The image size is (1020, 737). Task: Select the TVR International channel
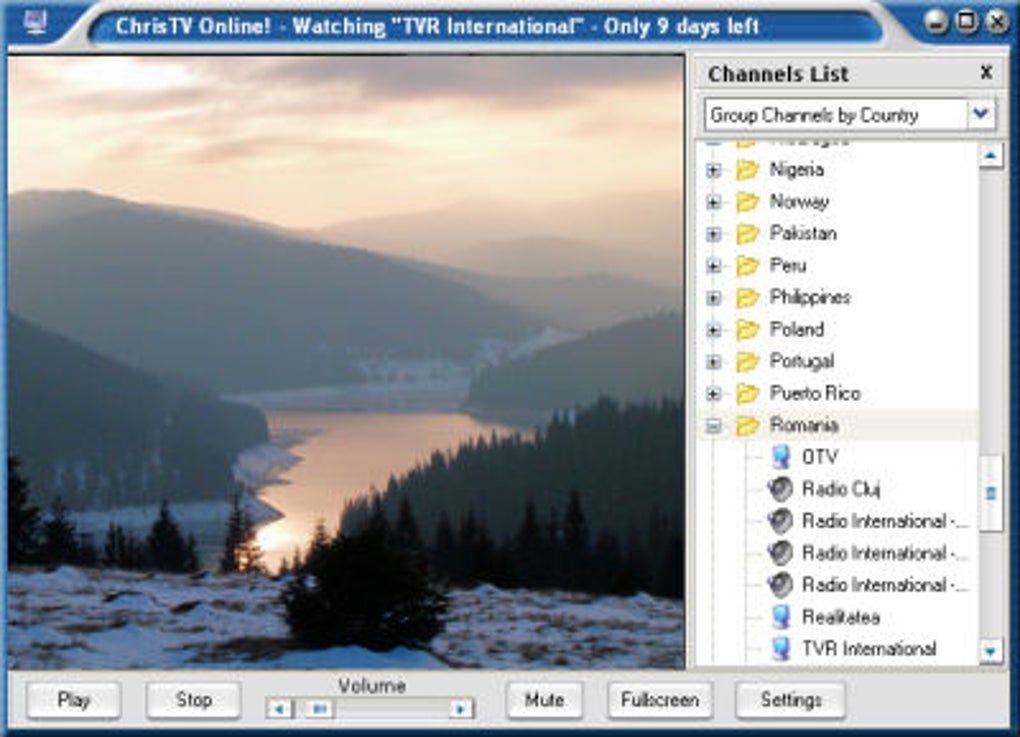[869, 649]
